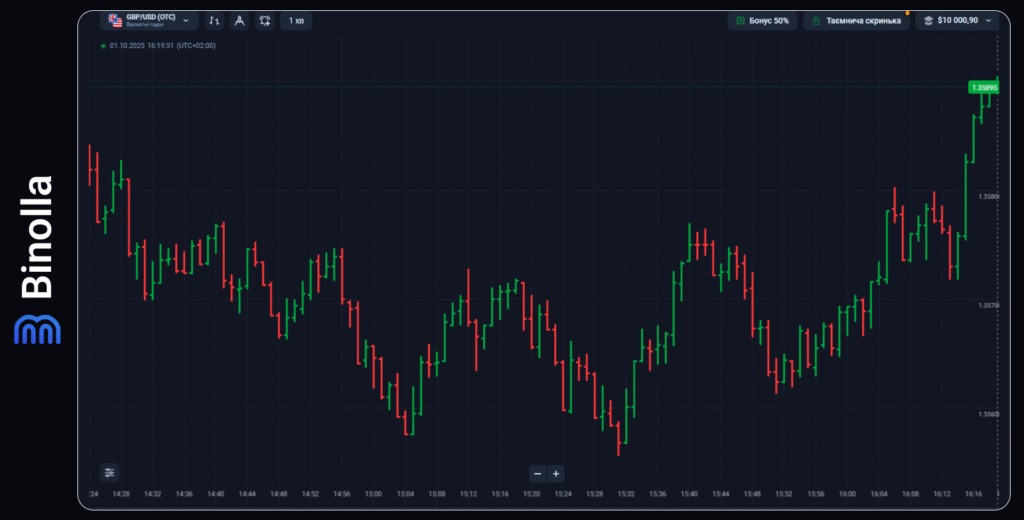Click the 16:00 time axis label
Image resolution: width=1024 pixels, height=520 pixels.
847,494
